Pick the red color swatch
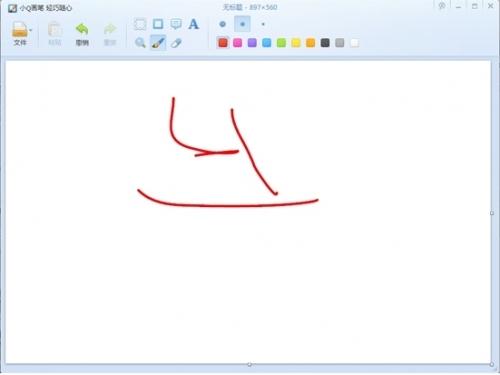The height and width of the screenshot is (375, 500). coord(223,43)
